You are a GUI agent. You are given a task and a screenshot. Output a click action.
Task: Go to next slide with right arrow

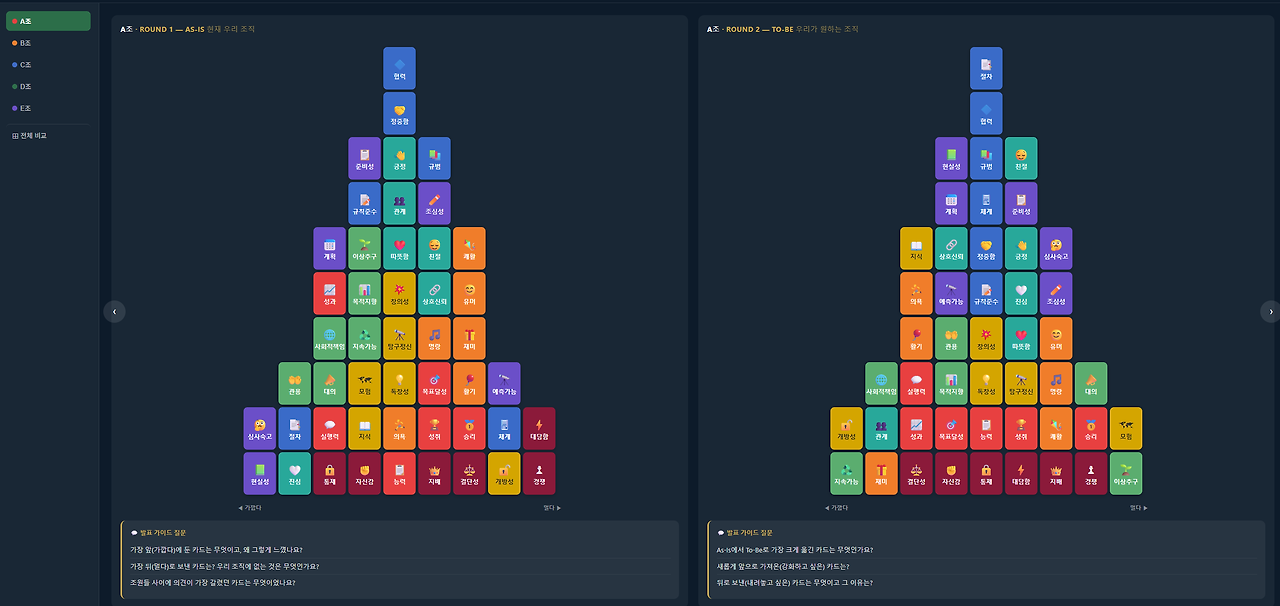pos(1271,311)
